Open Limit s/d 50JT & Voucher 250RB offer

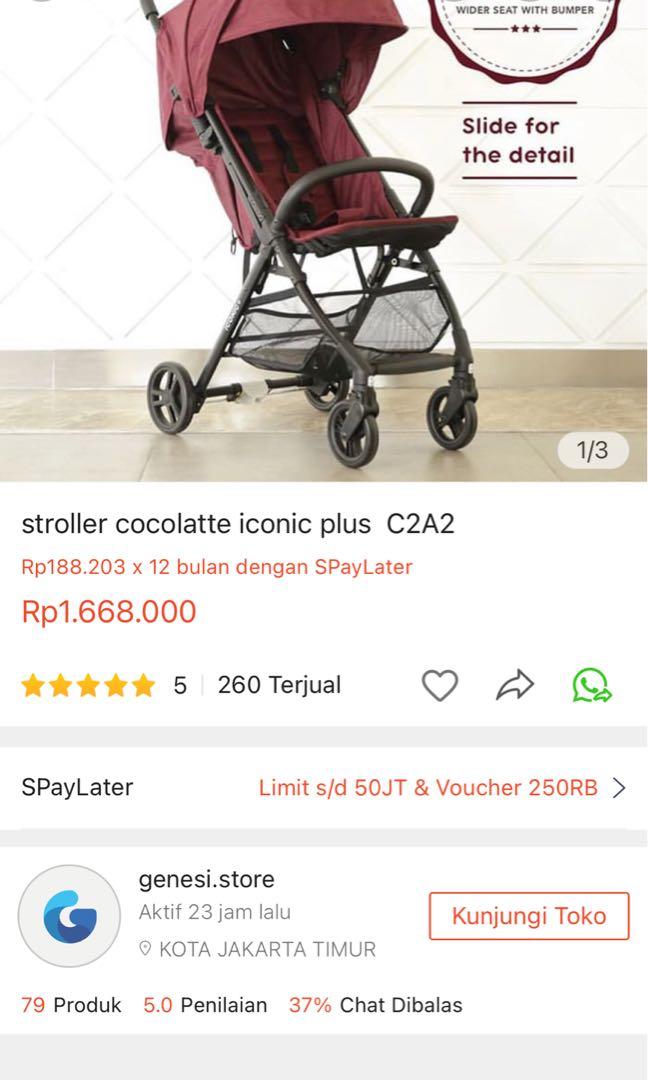(428, 787)
